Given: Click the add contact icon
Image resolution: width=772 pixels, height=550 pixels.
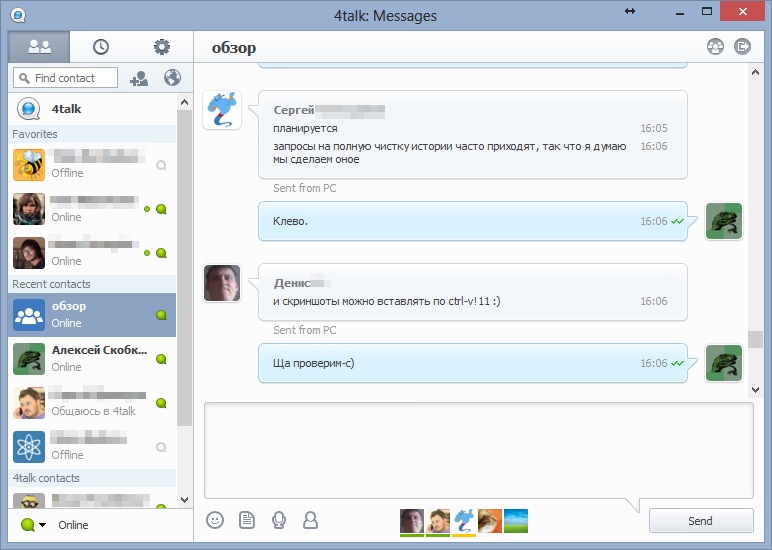Looking at the screenshot, I should click(139, 78).
